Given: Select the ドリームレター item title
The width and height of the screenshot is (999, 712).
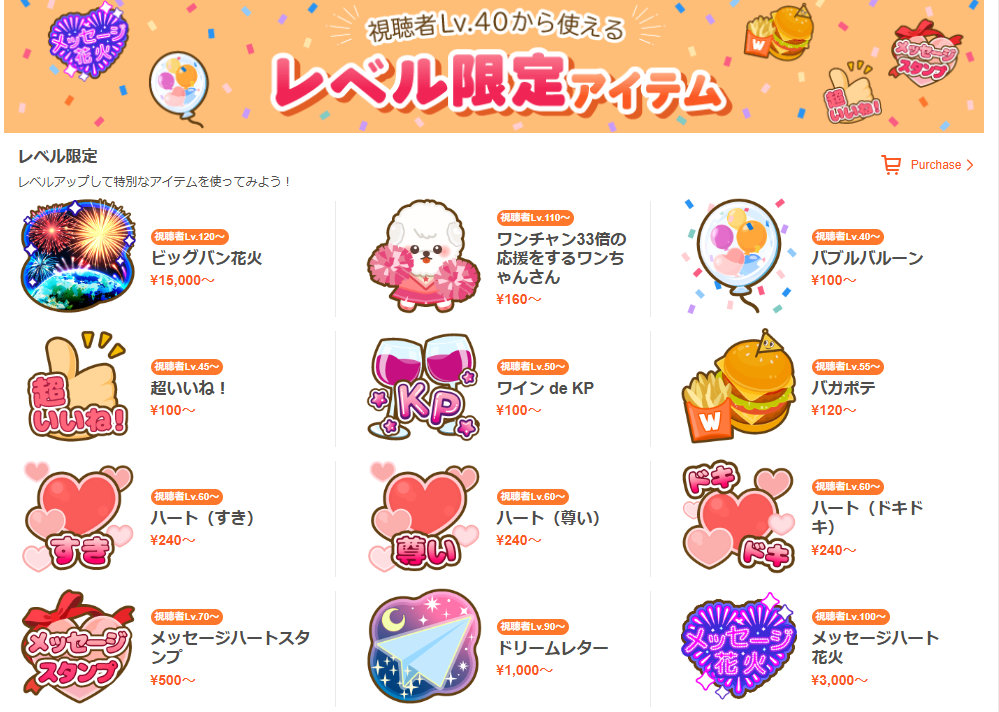Looking at the screenshot, I should point(552,648).
